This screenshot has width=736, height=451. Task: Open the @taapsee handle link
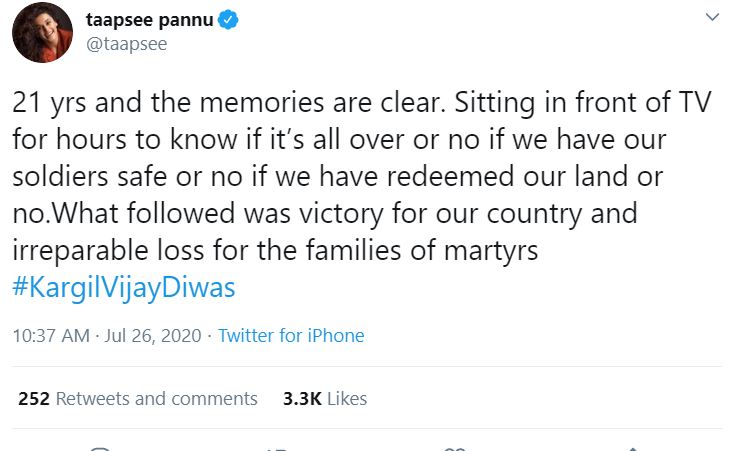pyautogui.click(x=126, y=43)
